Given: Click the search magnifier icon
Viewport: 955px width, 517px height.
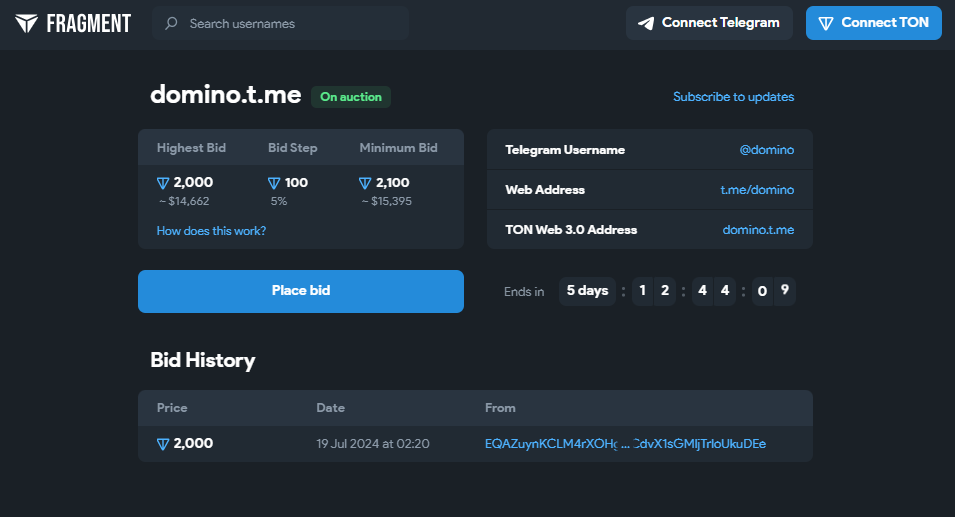Looking at the screenshot, I should (171, 23).
